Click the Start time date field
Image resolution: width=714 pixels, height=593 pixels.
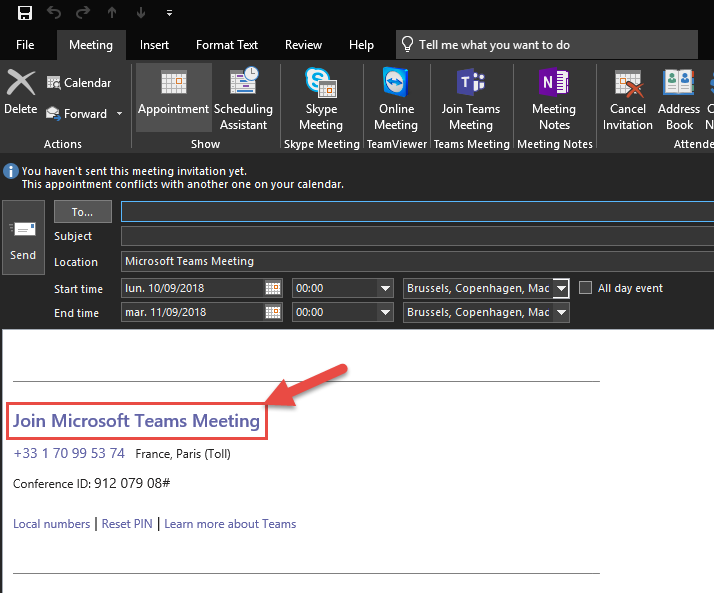tap(192, 288)
